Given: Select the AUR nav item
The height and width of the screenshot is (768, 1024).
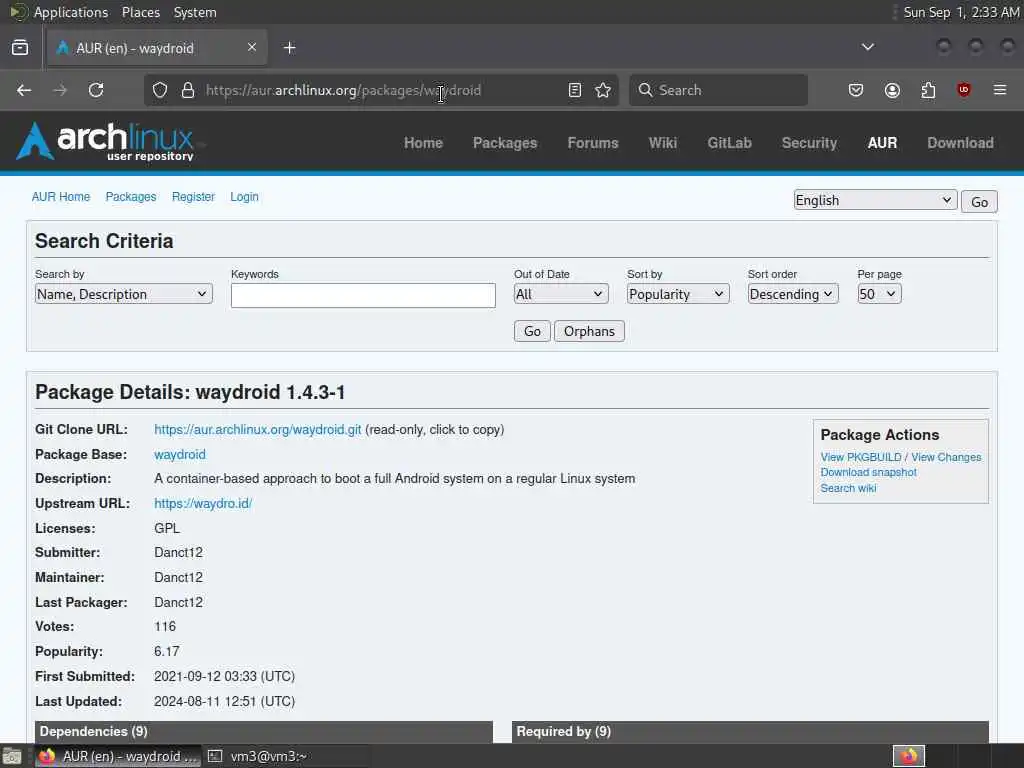Looking at the screenshot, I should (882, 143).
